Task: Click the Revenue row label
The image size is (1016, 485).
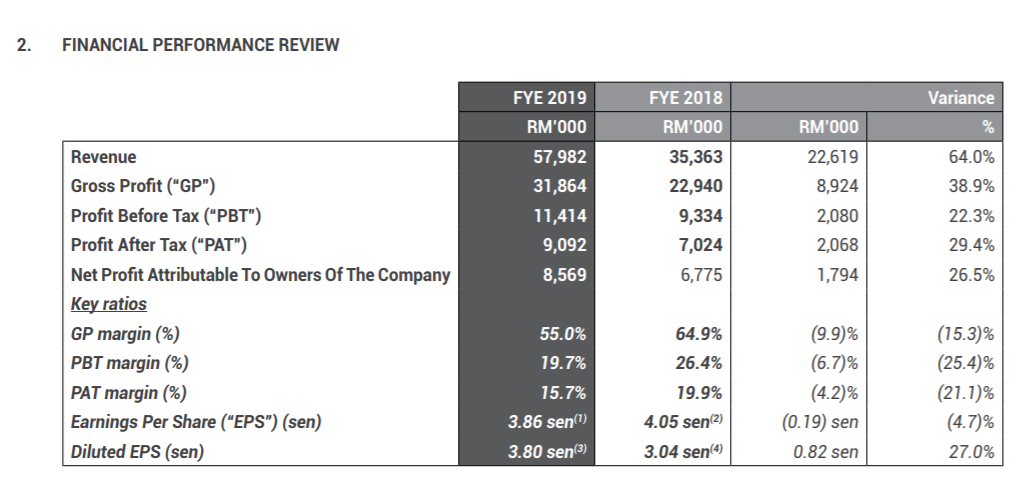Action: [104, 157]
